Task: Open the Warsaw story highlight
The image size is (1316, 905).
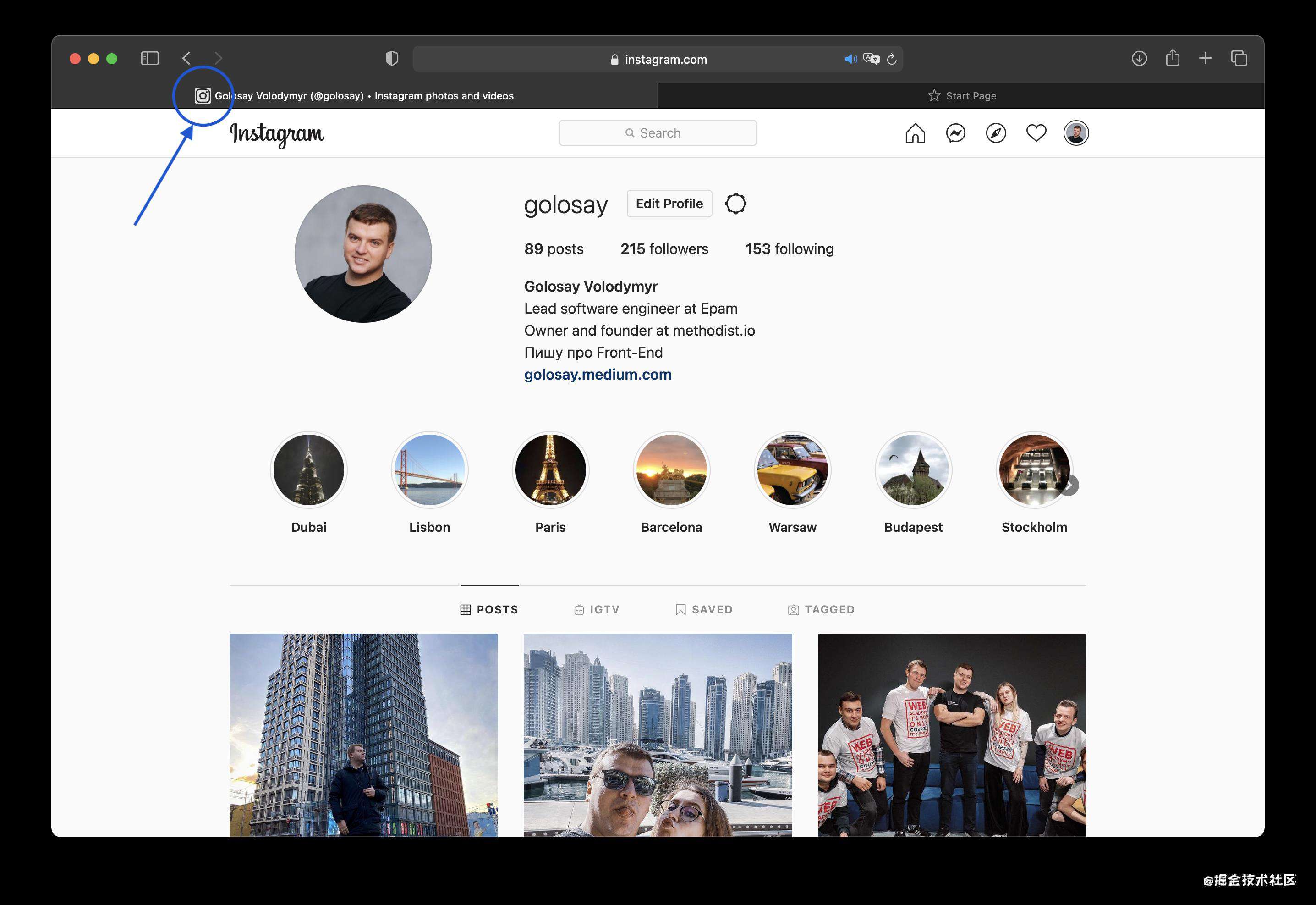Action: [792, 470]
